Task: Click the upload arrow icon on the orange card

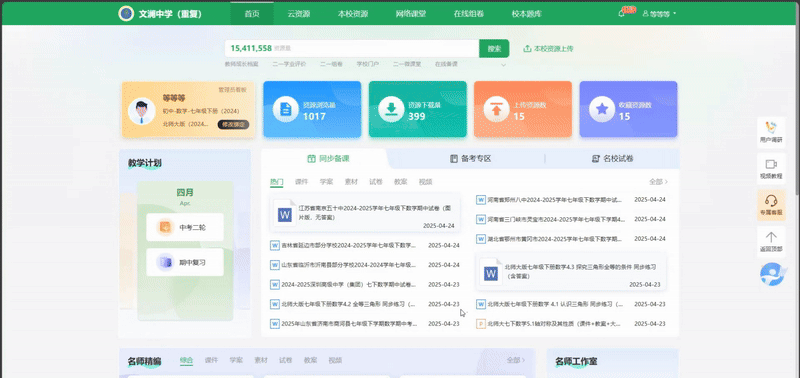Action: [x=496, y=109]
